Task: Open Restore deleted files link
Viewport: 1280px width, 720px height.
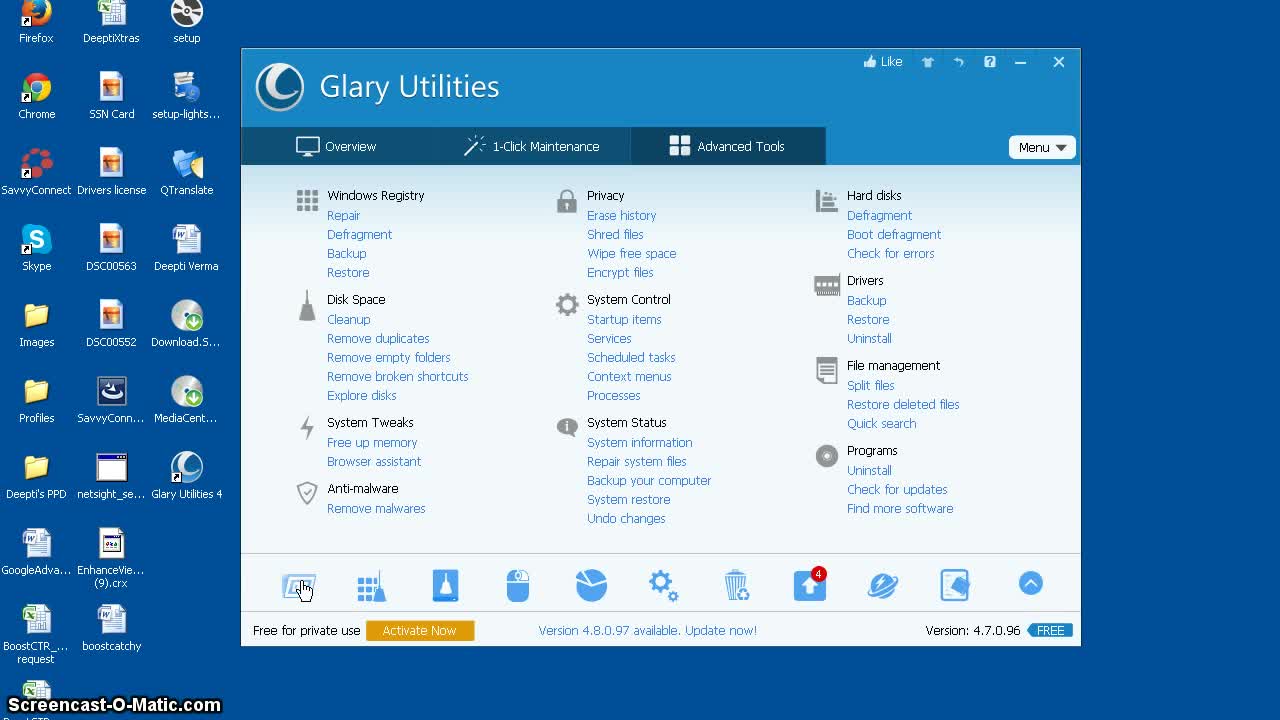Action: pyautogui.click(x=903, y=405)
